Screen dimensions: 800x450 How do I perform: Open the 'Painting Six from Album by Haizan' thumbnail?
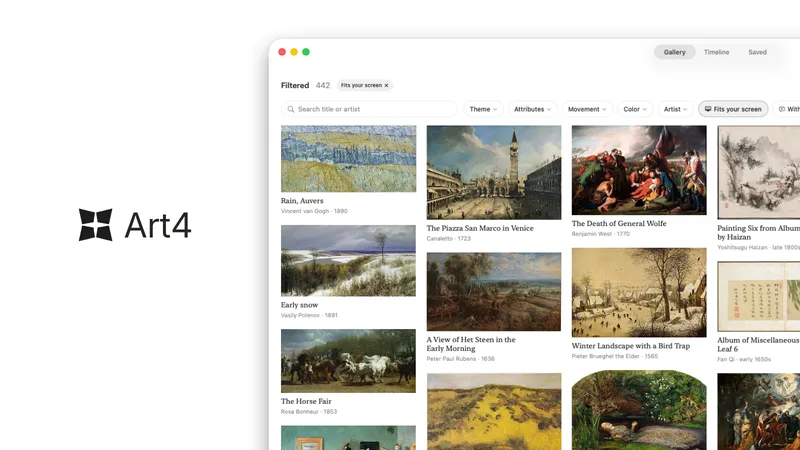(x=759, y=172)
